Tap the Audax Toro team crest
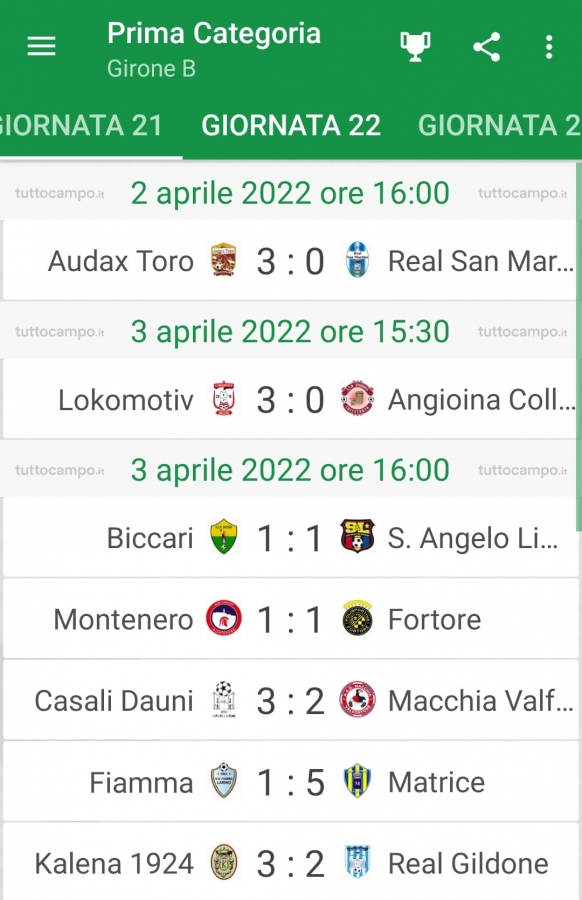This screenshot has height=900, width=582. [223, 260]
